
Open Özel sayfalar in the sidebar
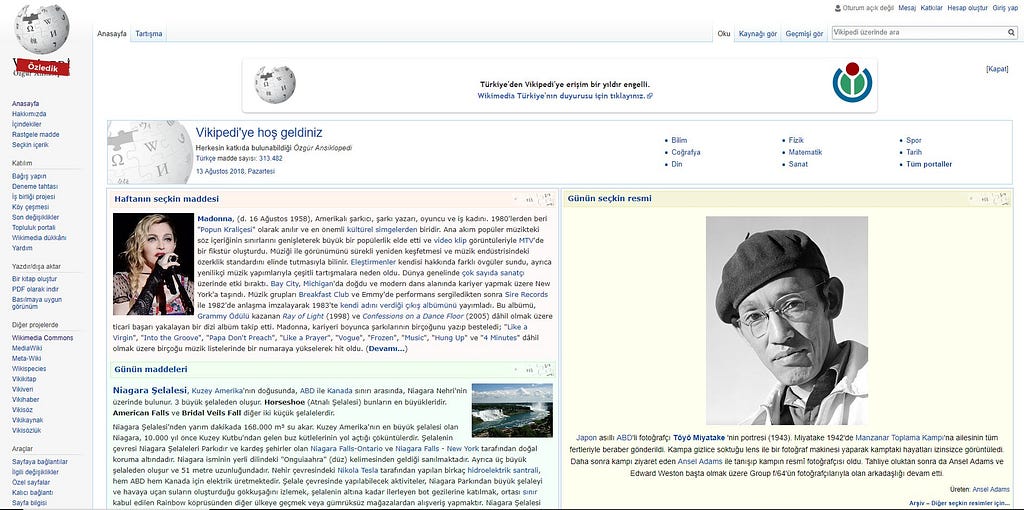coord(31,483)
